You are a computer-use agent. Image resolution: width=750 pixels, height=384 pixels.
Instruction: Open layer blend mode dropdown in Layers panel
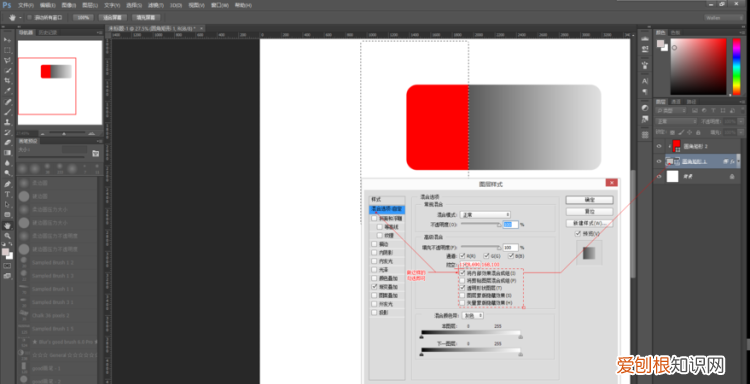pyautogui.click(x=676, y=121)
